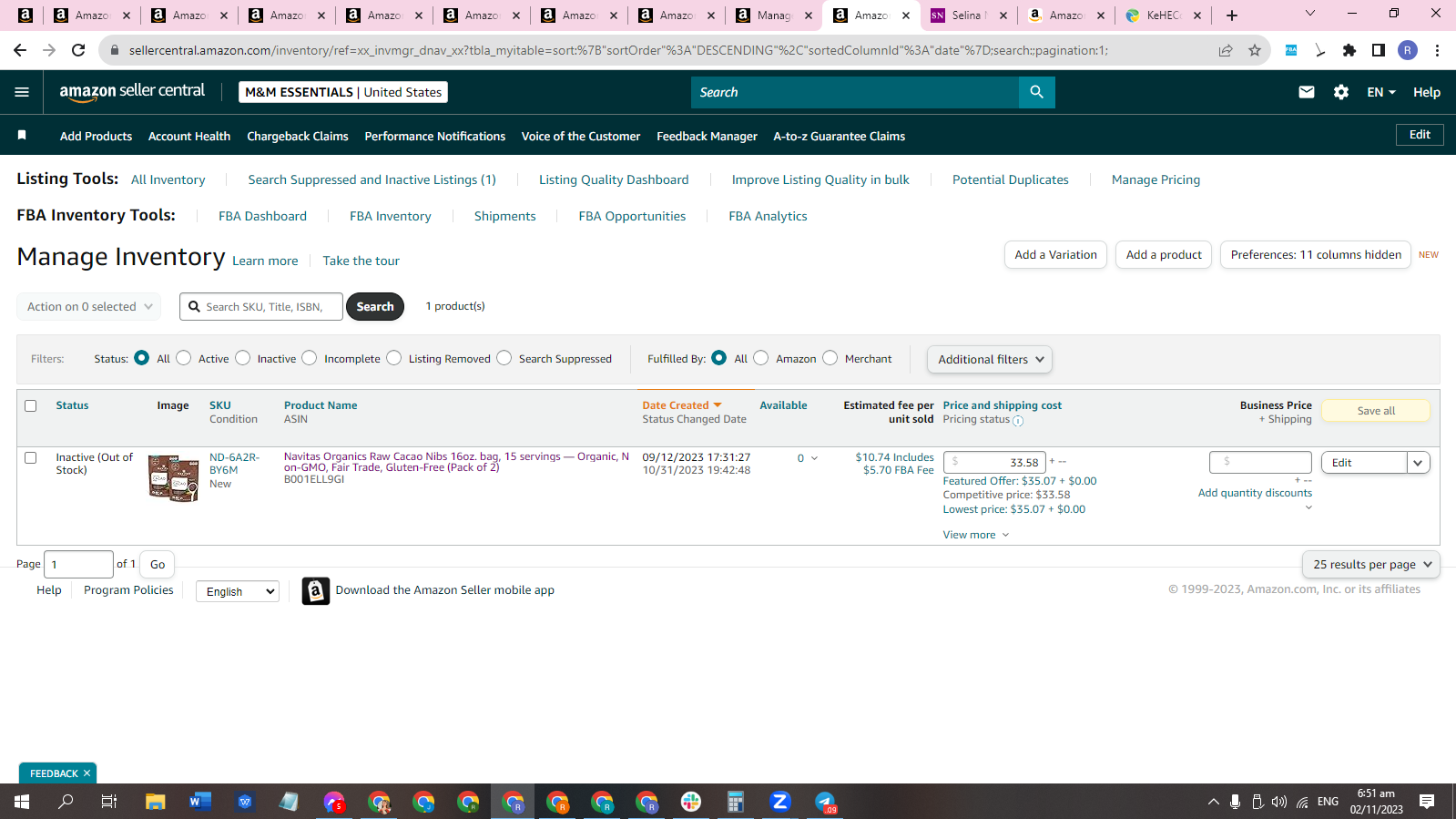Open the messages envelope icon

coord(1307,92)
